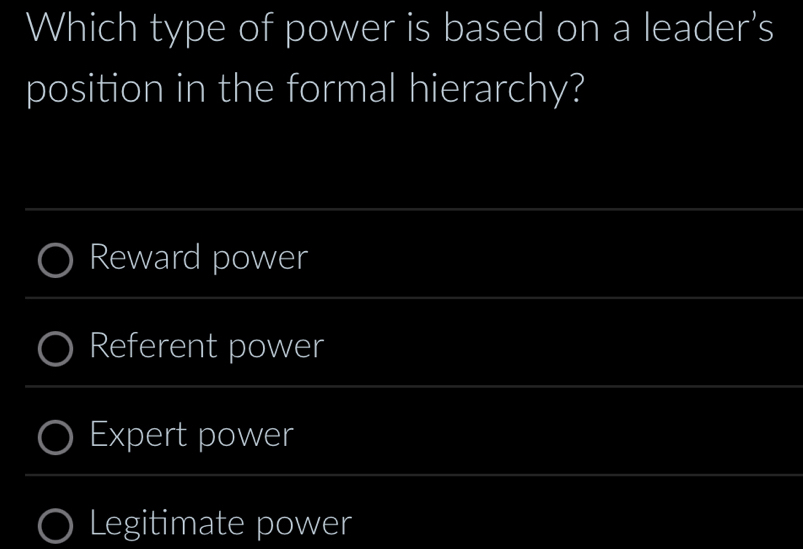Image resolution: width=803 pixels, height=549 pixels.
Task: Click the "Referent power" answer label
Action: (207, 347)
